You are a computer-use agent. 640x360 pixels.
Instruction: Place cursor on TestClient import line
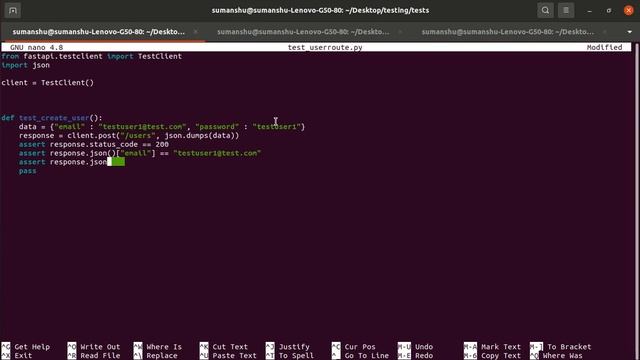tap(91, 56)
